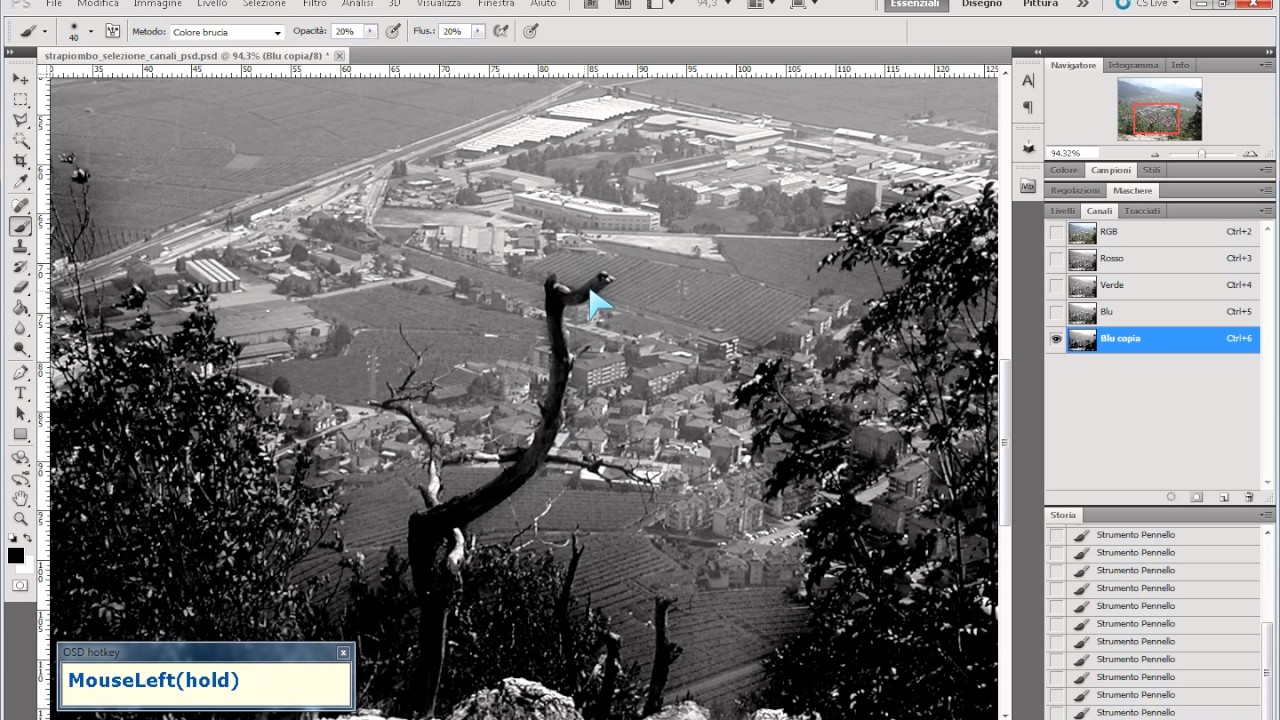This screenshot has height=720, width=1280.
Task: Open the CS Live dropdown
Action: pos(1147,4)
